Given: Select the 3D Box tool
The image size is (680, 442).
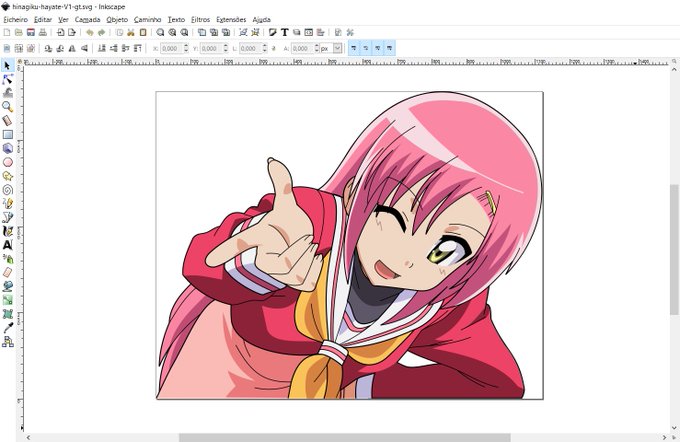Looking at the screenshot, I should (x=7, y=148).
